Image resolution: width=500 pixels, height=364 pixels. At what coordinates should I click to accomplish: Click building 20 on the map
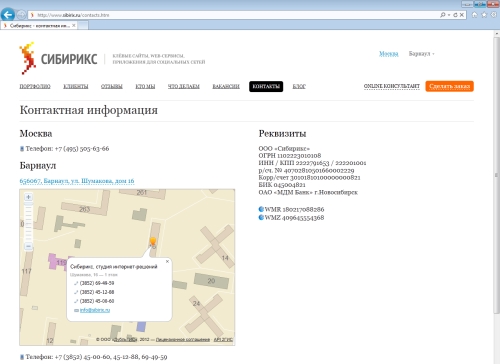[211, 281]
